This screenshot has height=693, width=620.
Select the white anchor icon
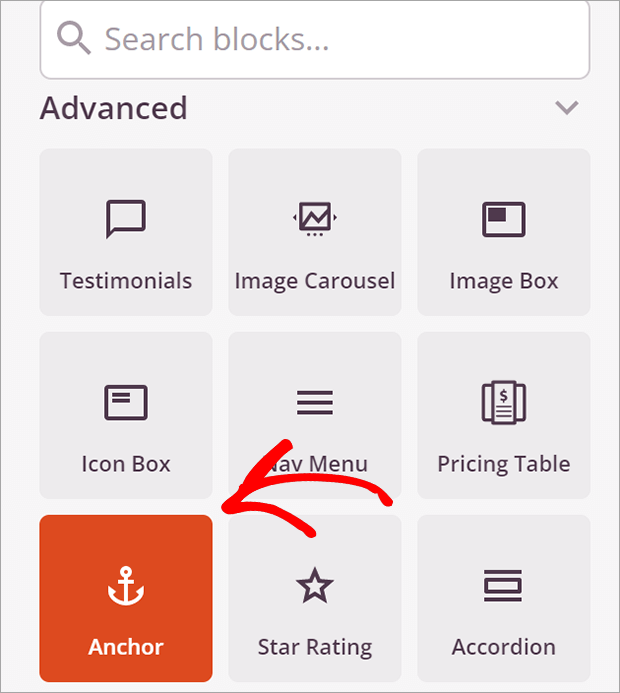click(x=126, y=586)
